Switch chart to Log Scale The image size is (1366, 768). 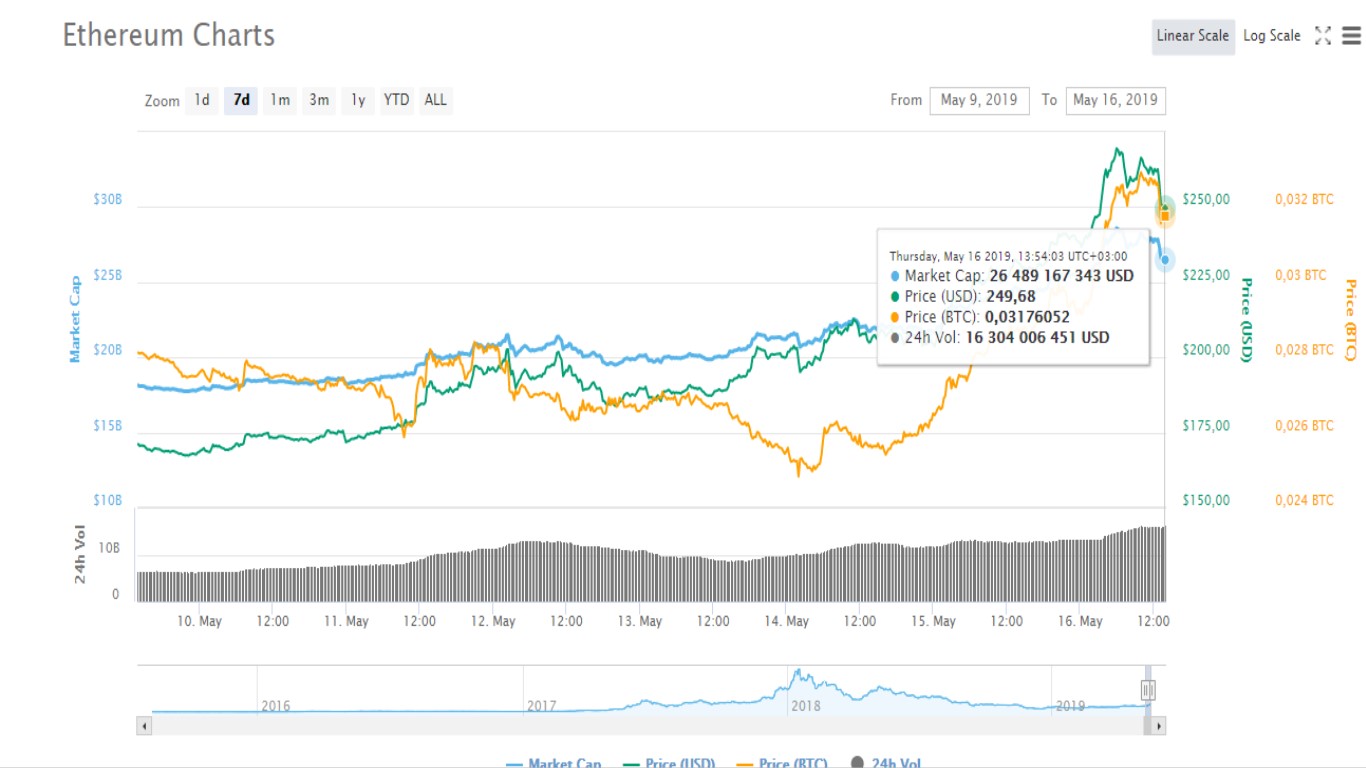pos(1272,36)
